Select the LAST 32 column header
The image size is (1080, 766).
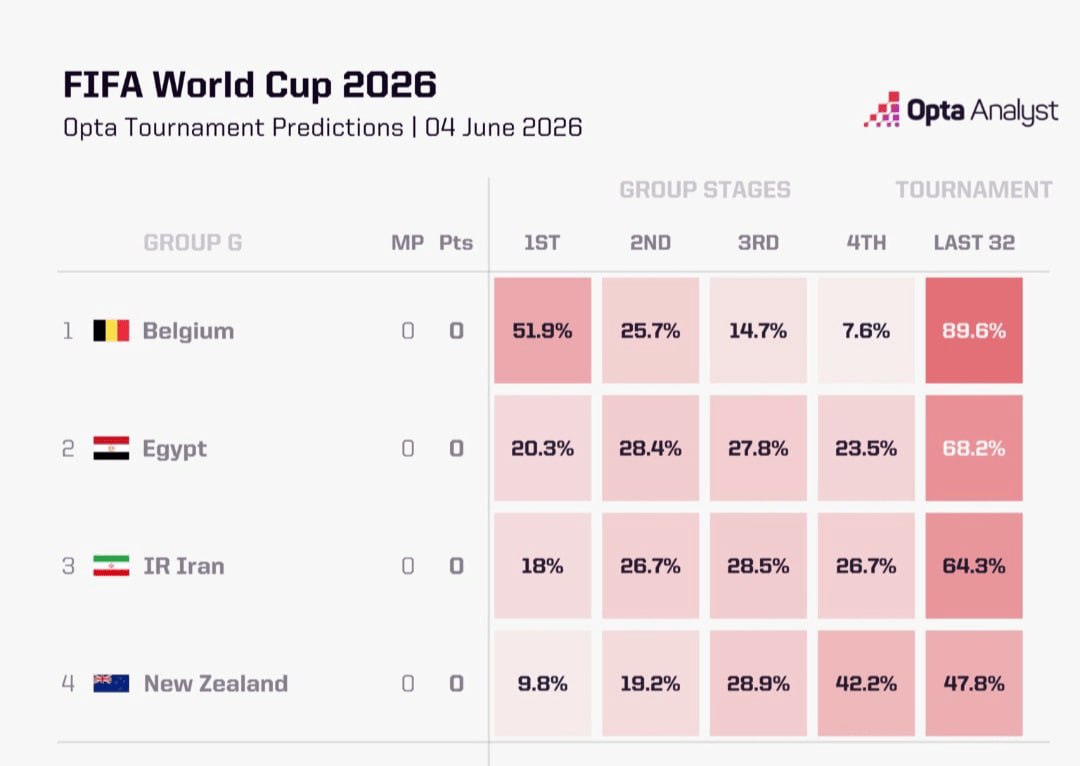pos(974,242)
